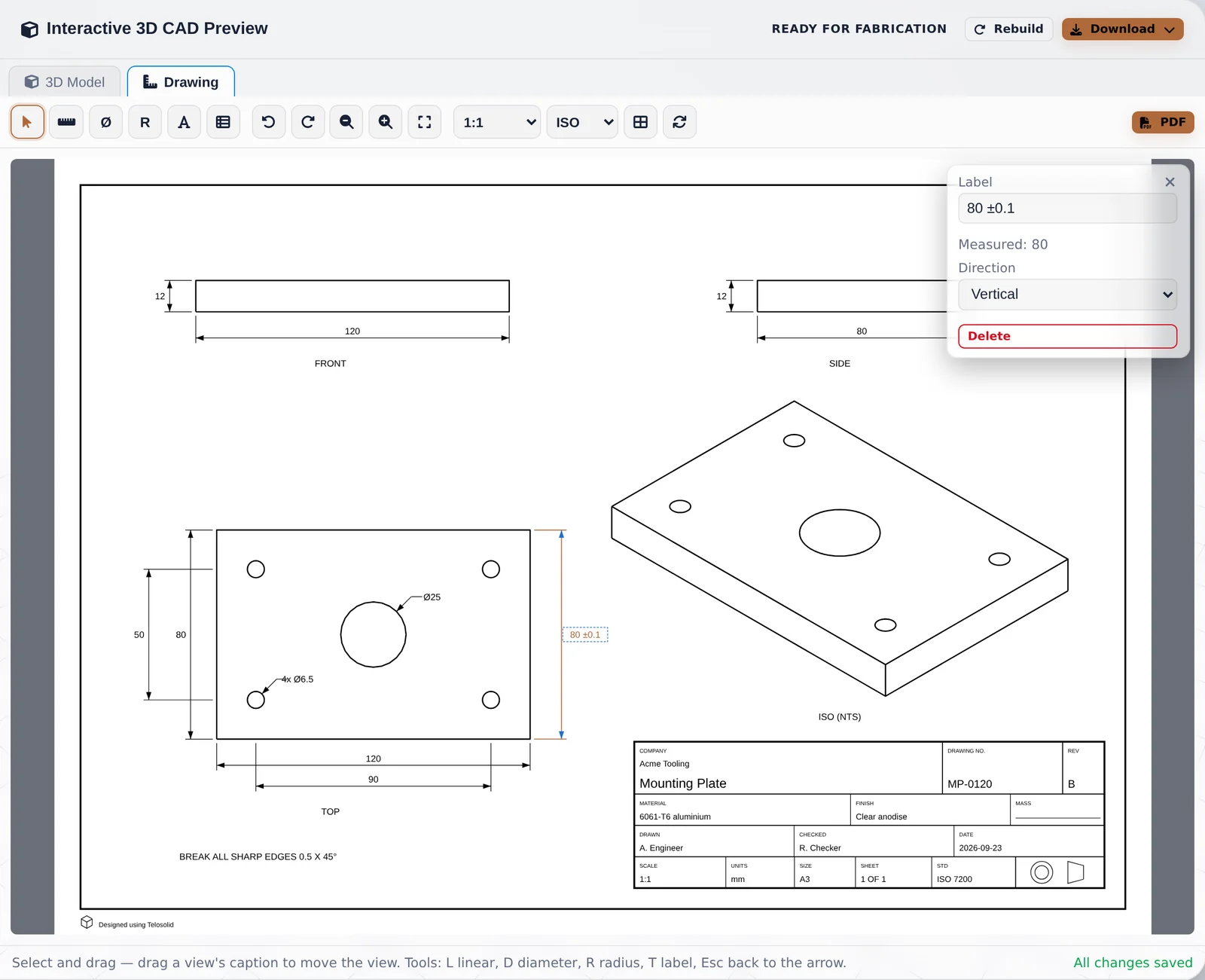
Task: Zoom out of the drawing
Action: click(x=346, y=122)
